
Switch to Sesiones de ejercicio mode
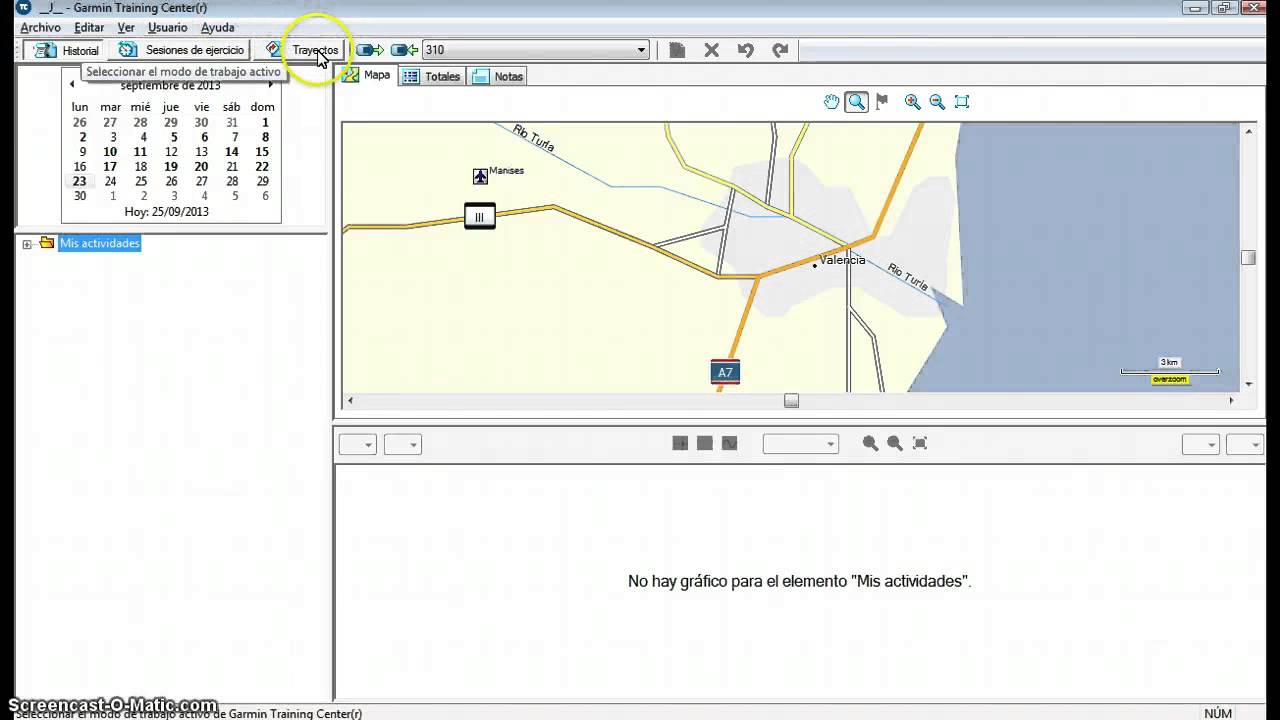[181, 50]
